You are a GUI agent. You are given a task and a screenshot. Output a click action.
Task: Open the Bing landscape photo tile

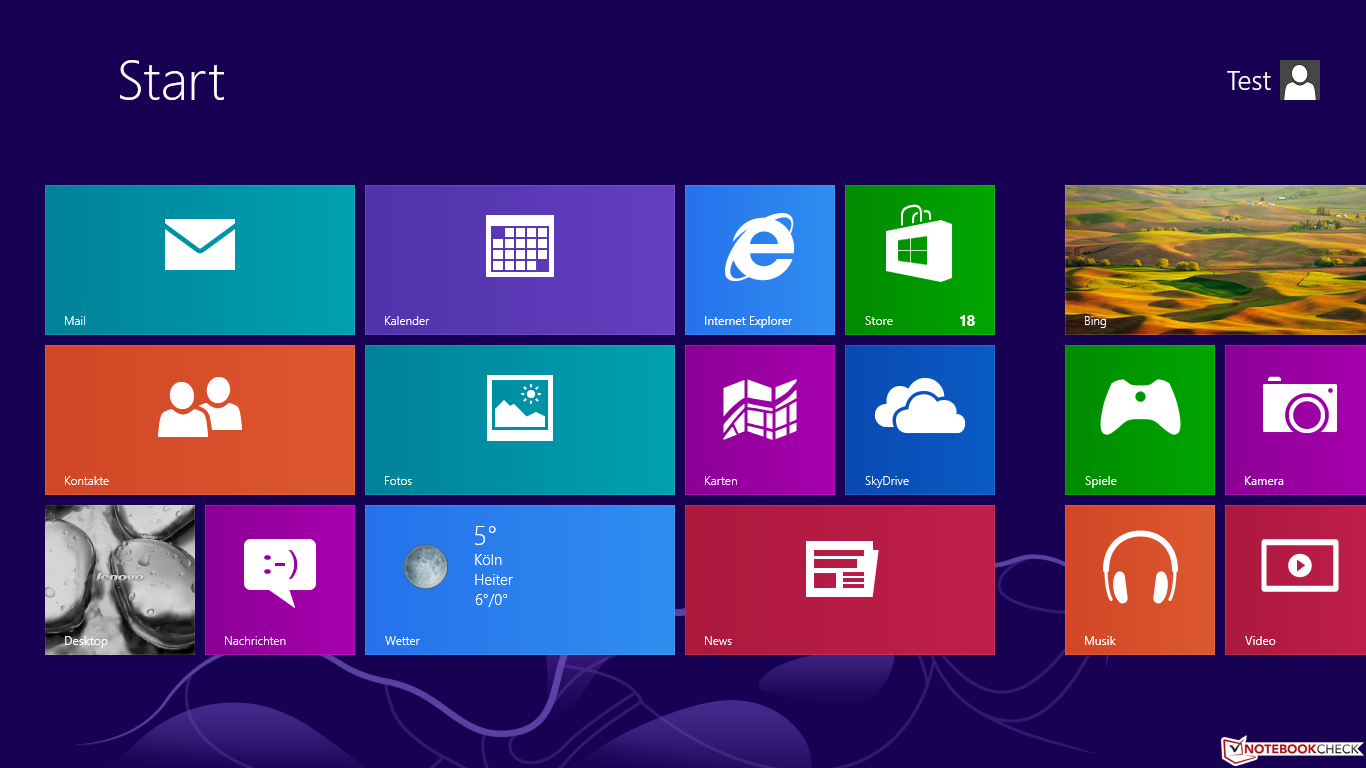click(1216, 260)
